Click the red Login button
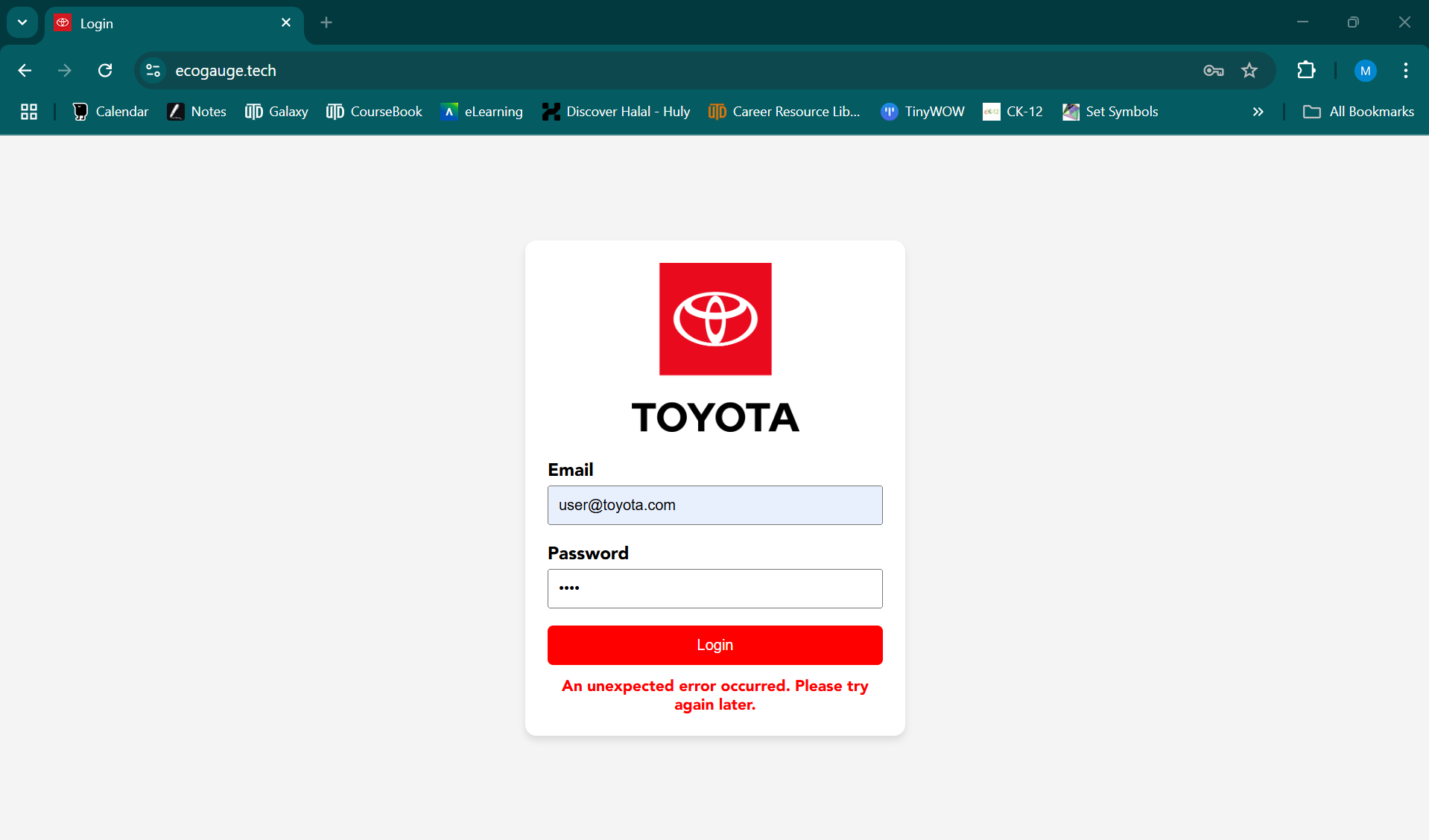This screenshot has height=840, width=1429. click(x=715, y=645)
